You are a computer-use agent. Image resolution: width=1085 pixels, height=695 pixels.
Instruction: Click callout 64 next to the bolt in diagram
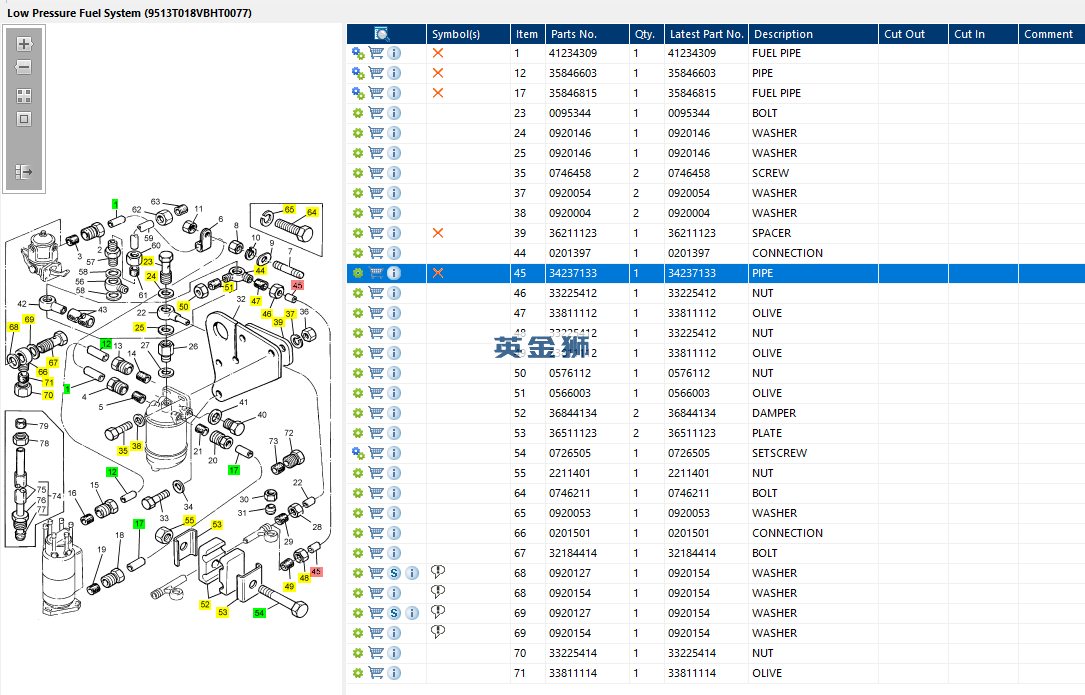312,213
